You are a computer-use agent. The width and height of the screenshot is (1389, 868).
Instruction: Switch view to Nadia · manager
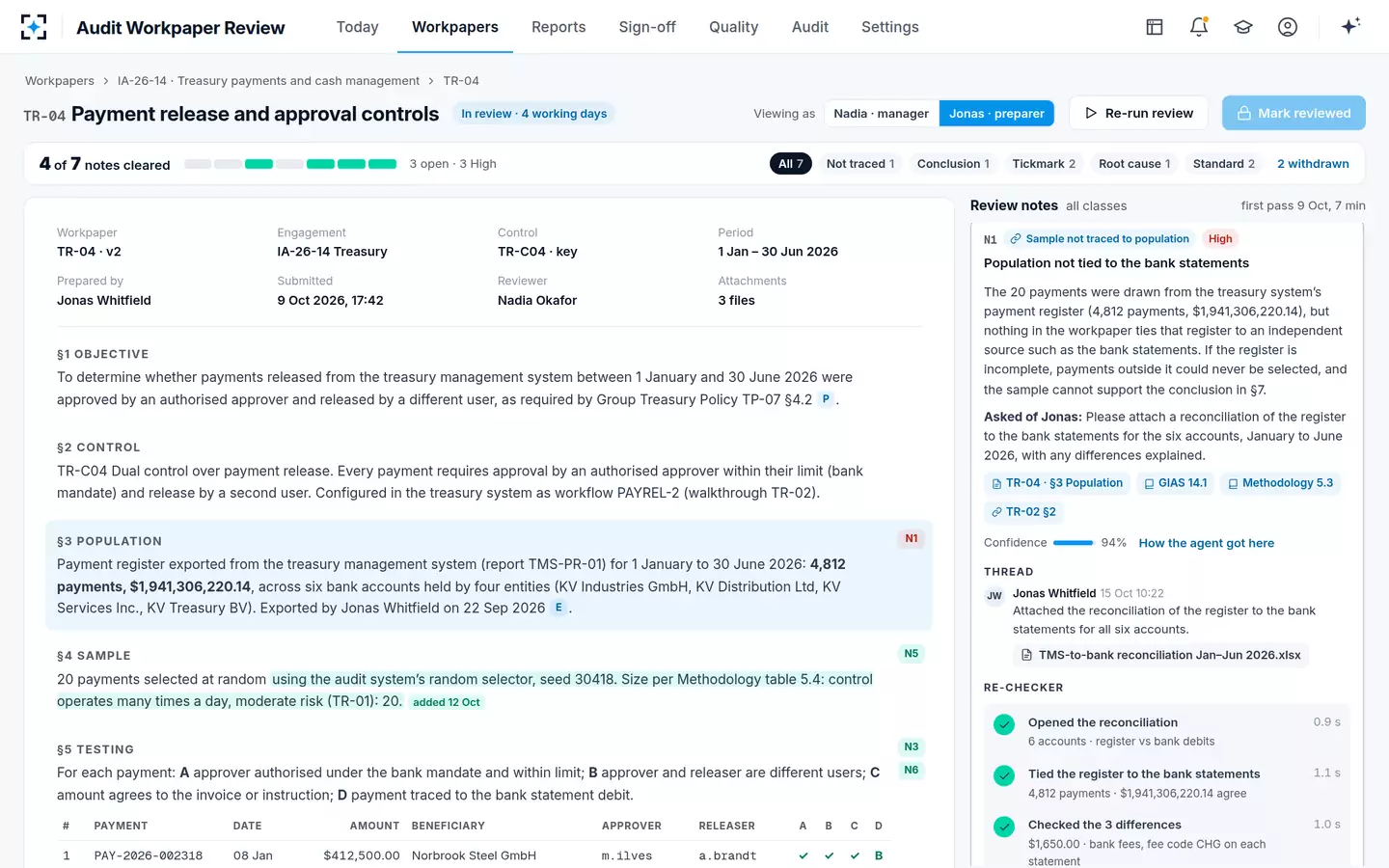point(881,114)
